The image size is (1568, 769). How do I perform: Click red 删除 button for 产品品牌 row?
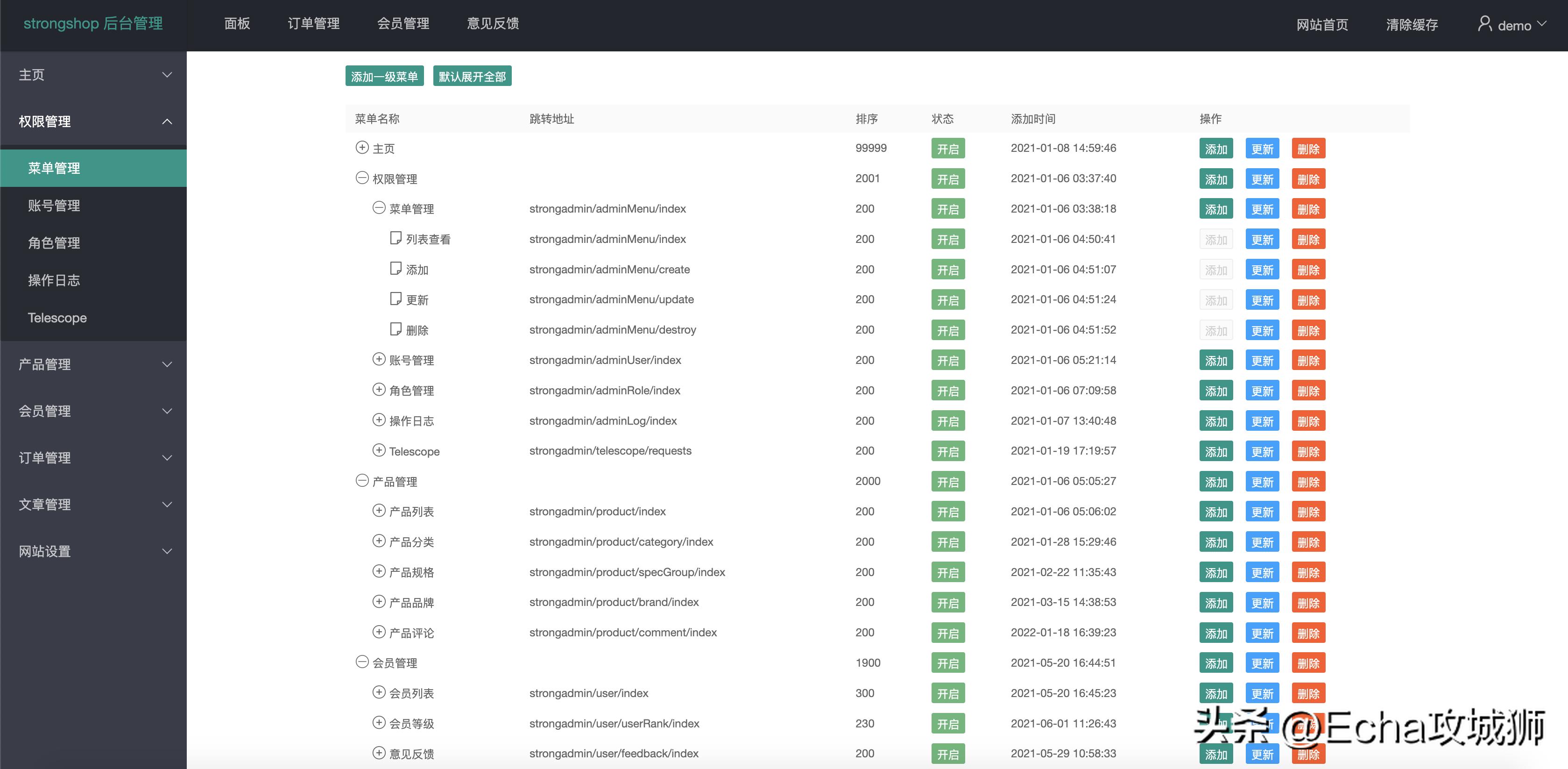tap(1308, 603)
